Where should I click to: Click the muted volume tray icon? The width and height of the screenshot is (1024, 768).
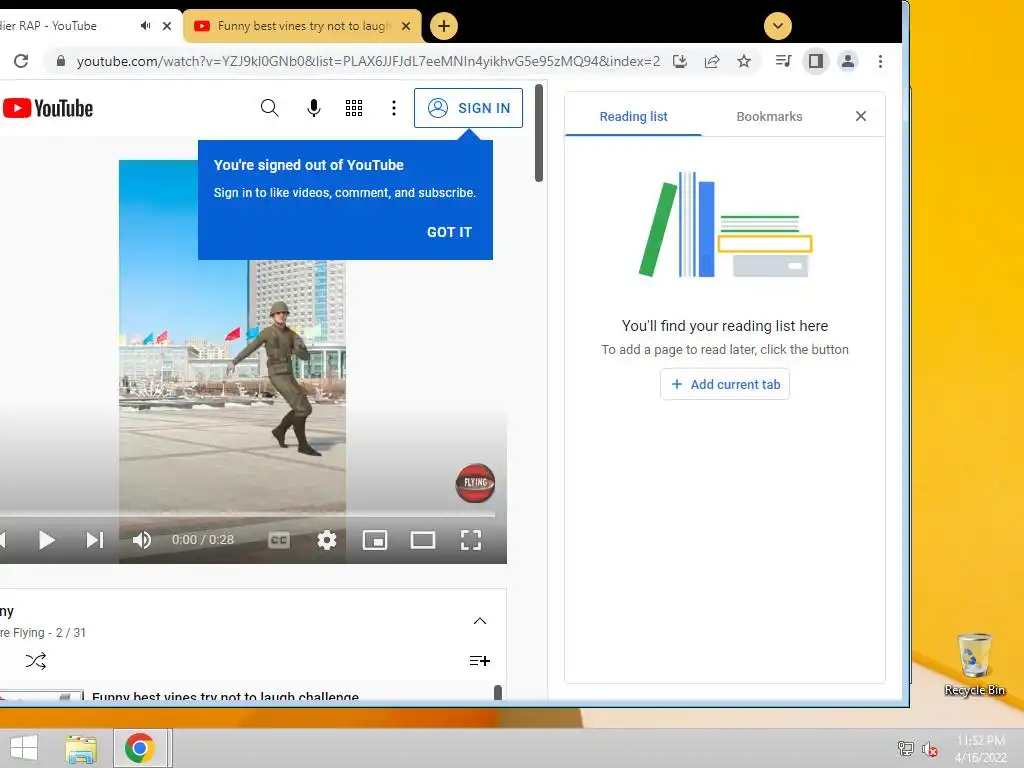tap(929, 749)
